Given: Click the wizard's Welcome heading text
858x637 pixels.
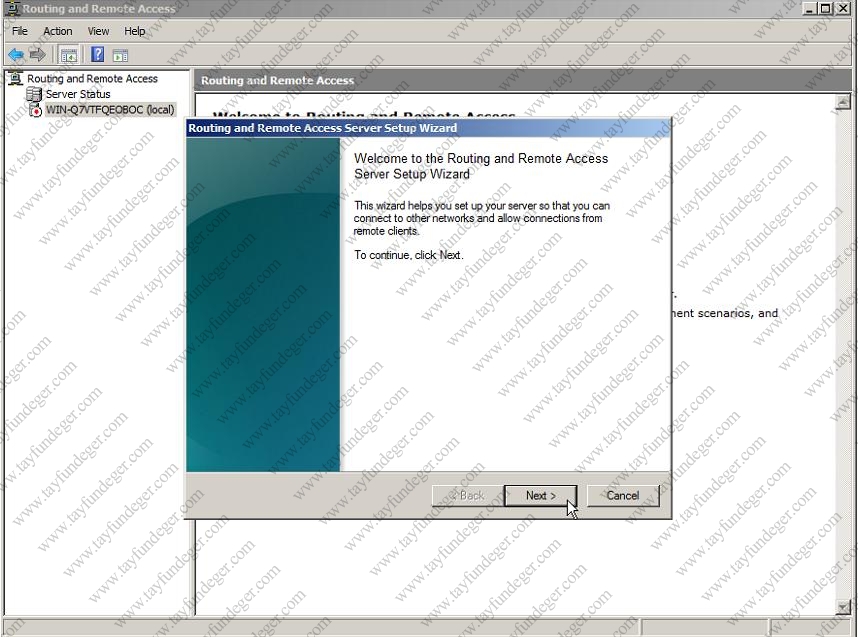Looking at the screenshot, I should (481, 166).
